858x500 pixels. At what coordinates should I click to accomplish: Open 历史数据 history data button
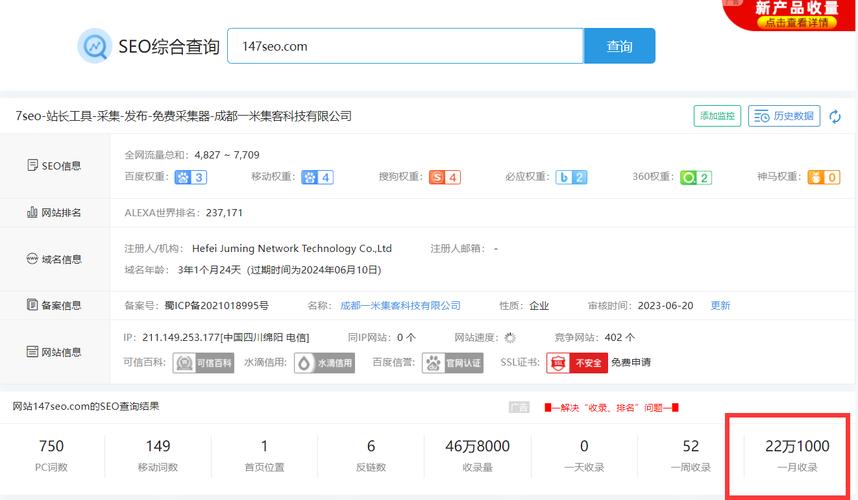pyautogui.click(x=784, y=116)
